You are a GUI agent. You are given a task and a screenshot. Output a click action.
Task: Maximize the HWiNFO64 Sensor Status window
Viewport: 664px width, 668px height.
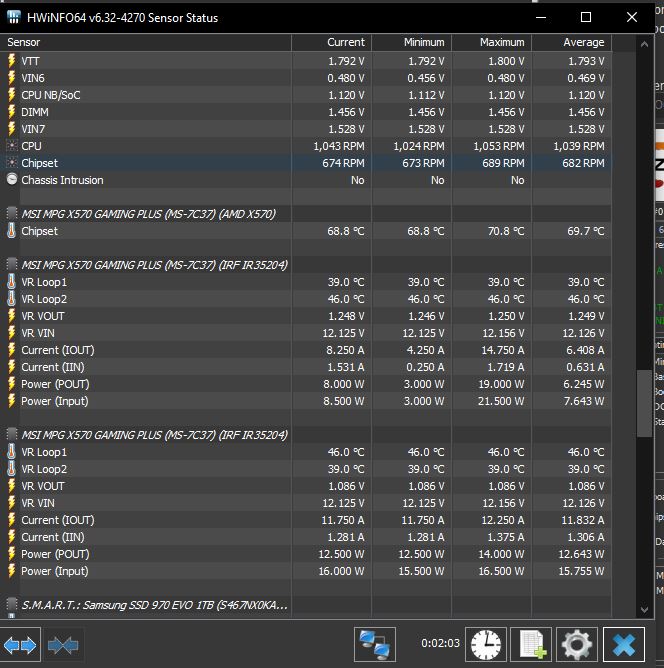tap(586, 17)
